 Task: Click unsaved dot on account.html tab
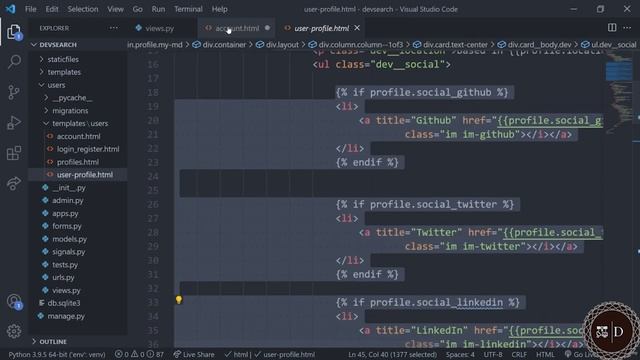tap(267, 28)
